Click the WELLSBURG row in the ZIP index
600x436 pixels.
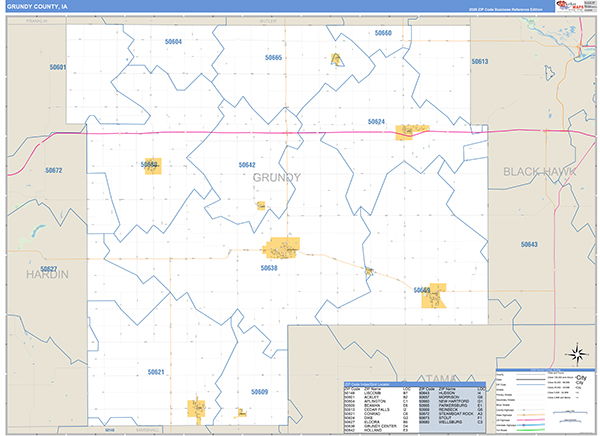(452, 422)
